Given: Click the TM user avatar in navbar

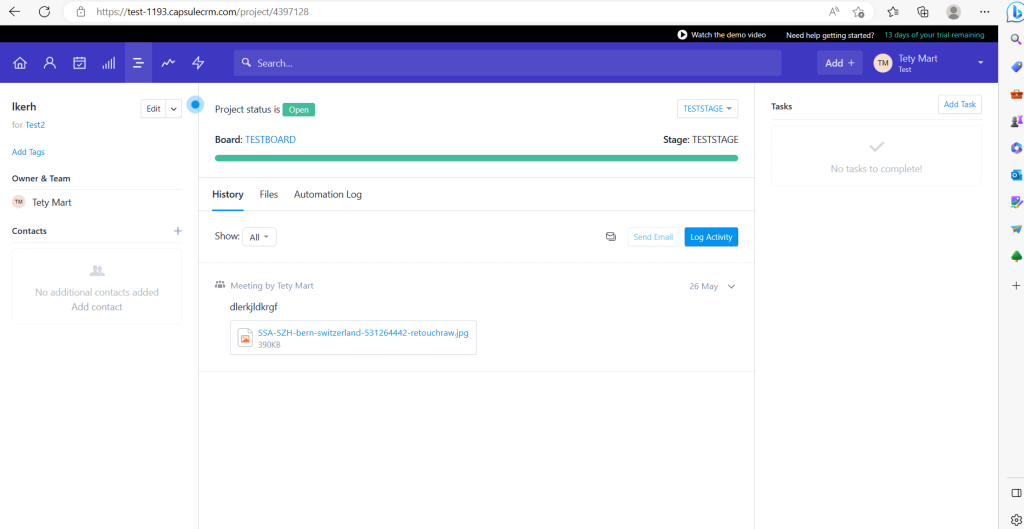Looking at the screenshot, I should click(x=883, y=63).
